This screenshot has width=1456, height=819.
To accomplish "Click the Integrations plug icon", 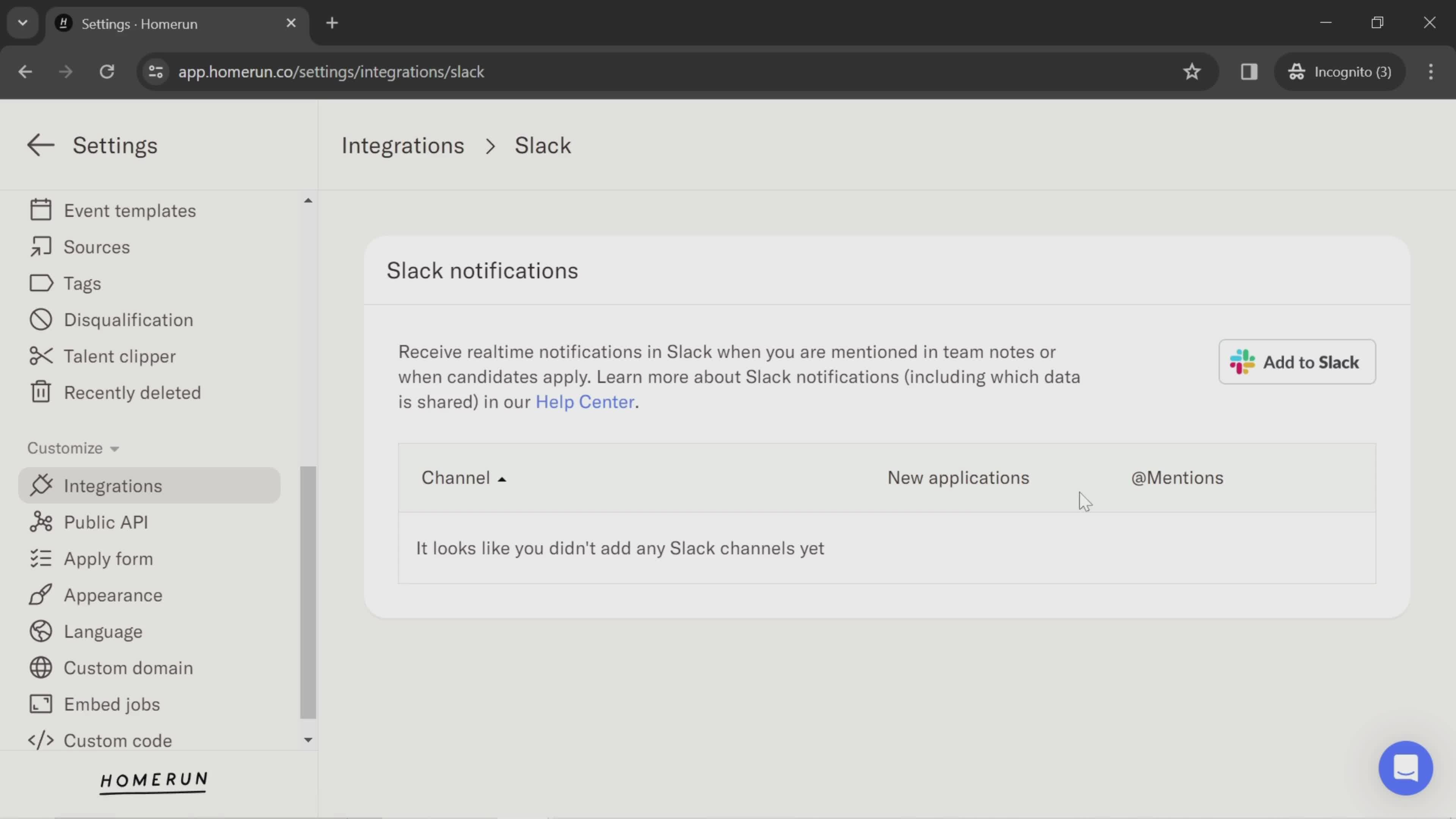I will pos(41,485).
